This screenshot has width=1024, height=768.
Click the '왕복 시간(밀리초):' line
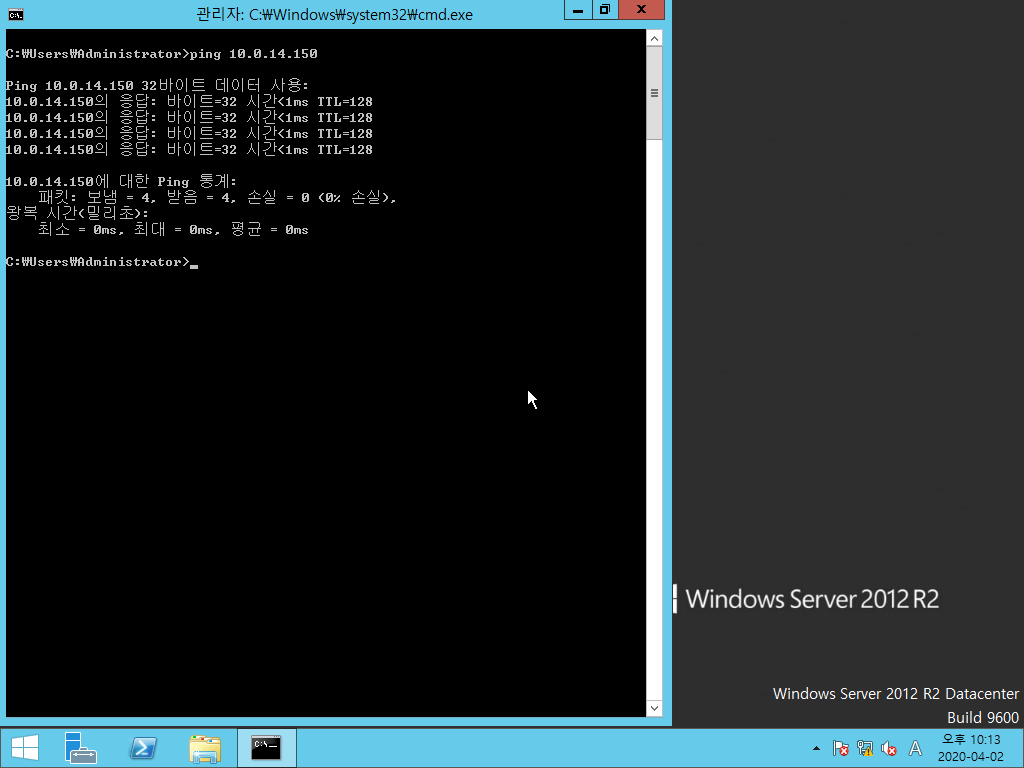77,213
